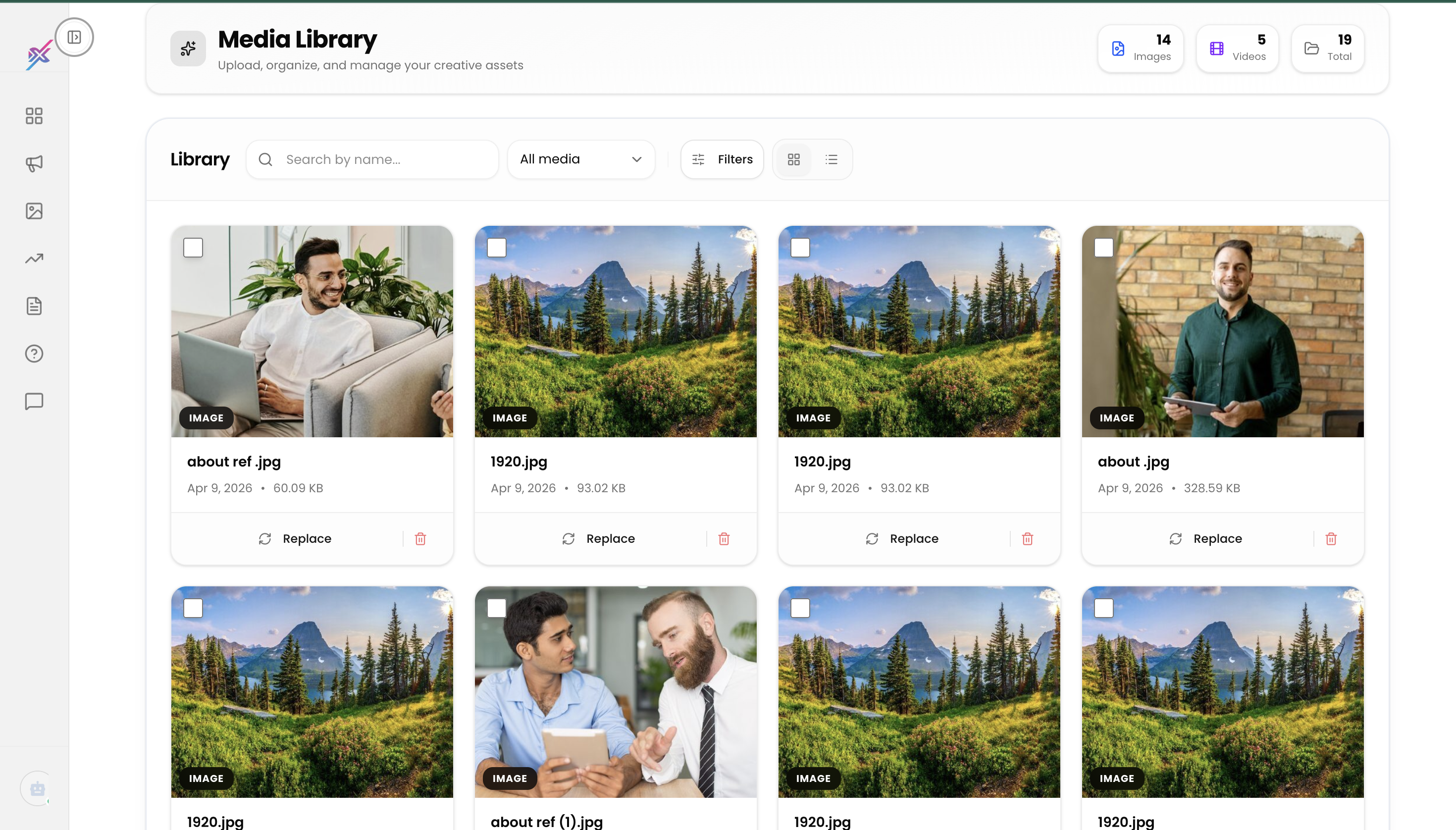Open the campaigns megaphone icon in sidebar
This screenshot has width=1456, height=830.
(x=34, y=163)
